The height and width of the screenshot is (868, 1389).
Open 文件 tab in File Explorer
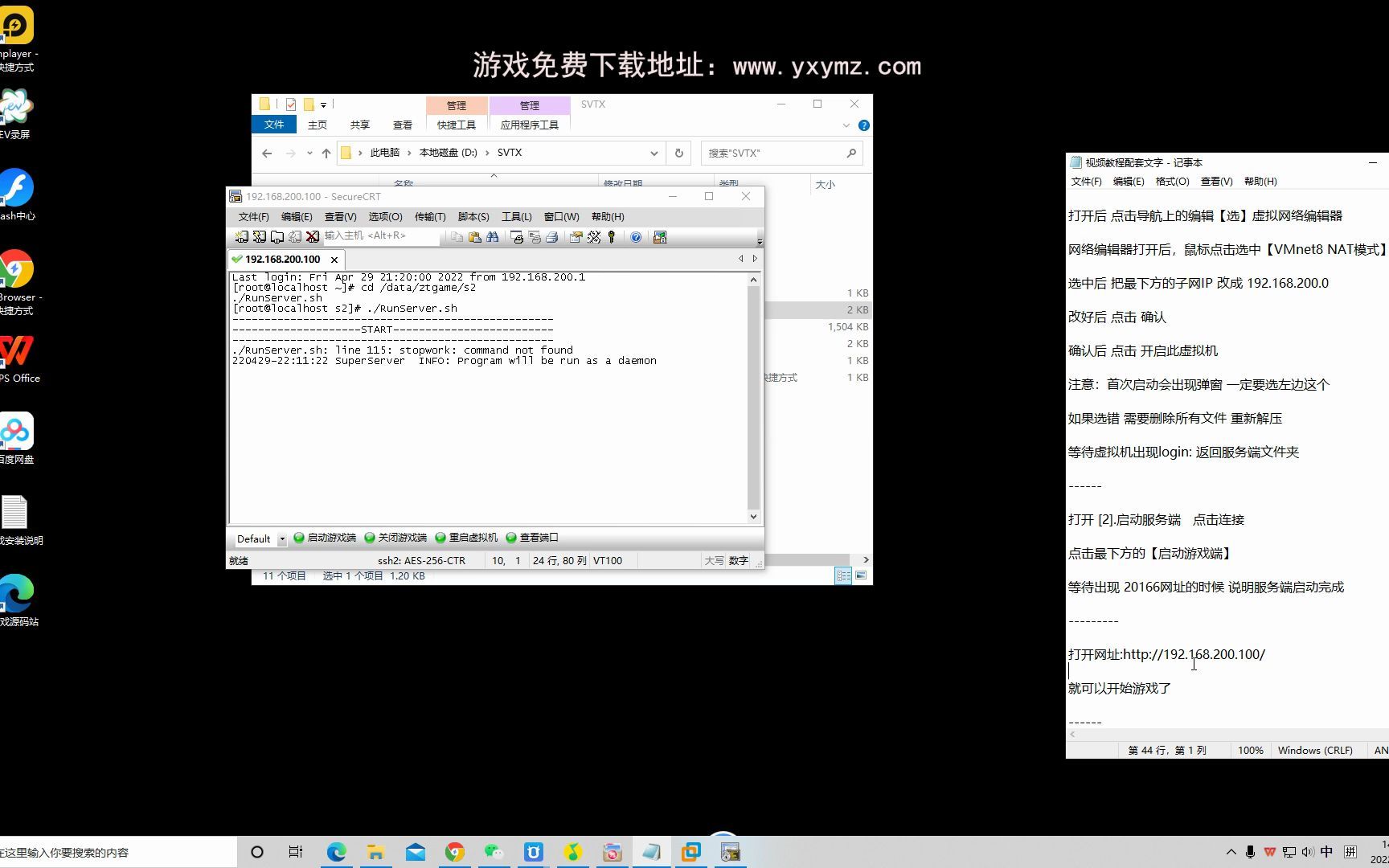pos(274,125)
